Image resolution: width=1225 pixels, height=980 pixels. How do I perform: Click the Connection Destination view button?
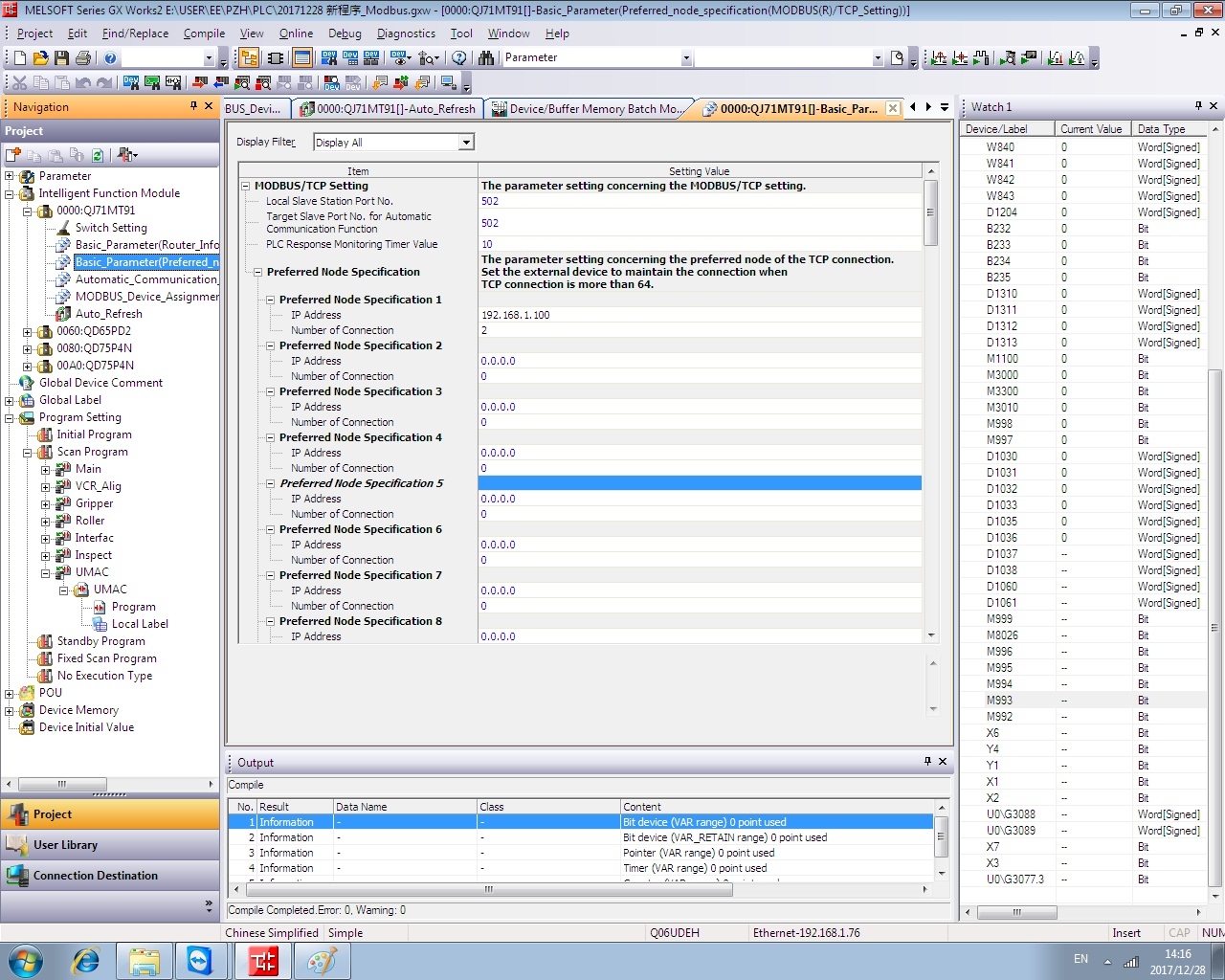tap(110, 876)
